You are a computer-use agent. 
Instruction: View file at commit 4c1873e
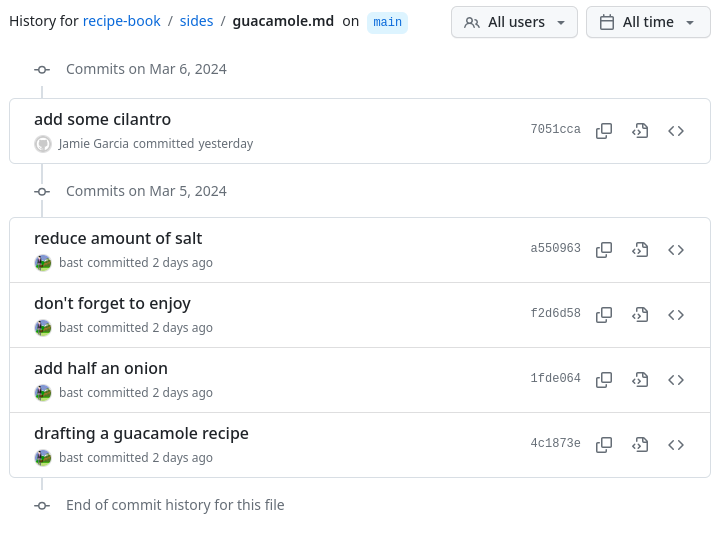click(x=640, y=445)
